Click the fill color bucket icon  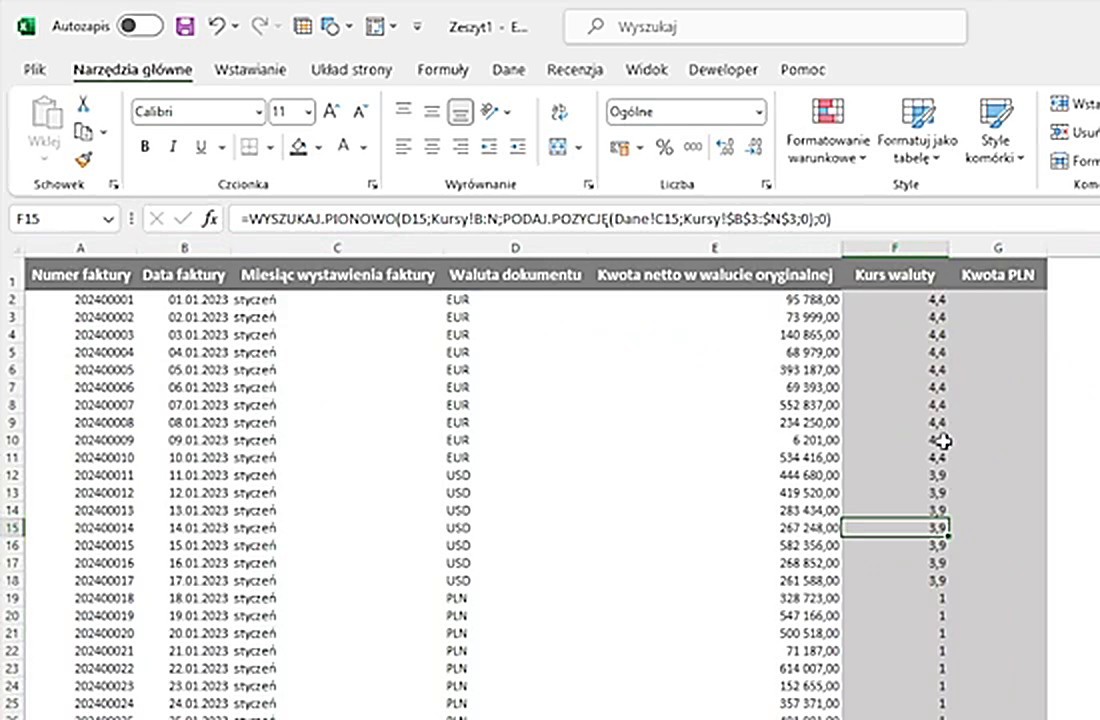(298, 147)
